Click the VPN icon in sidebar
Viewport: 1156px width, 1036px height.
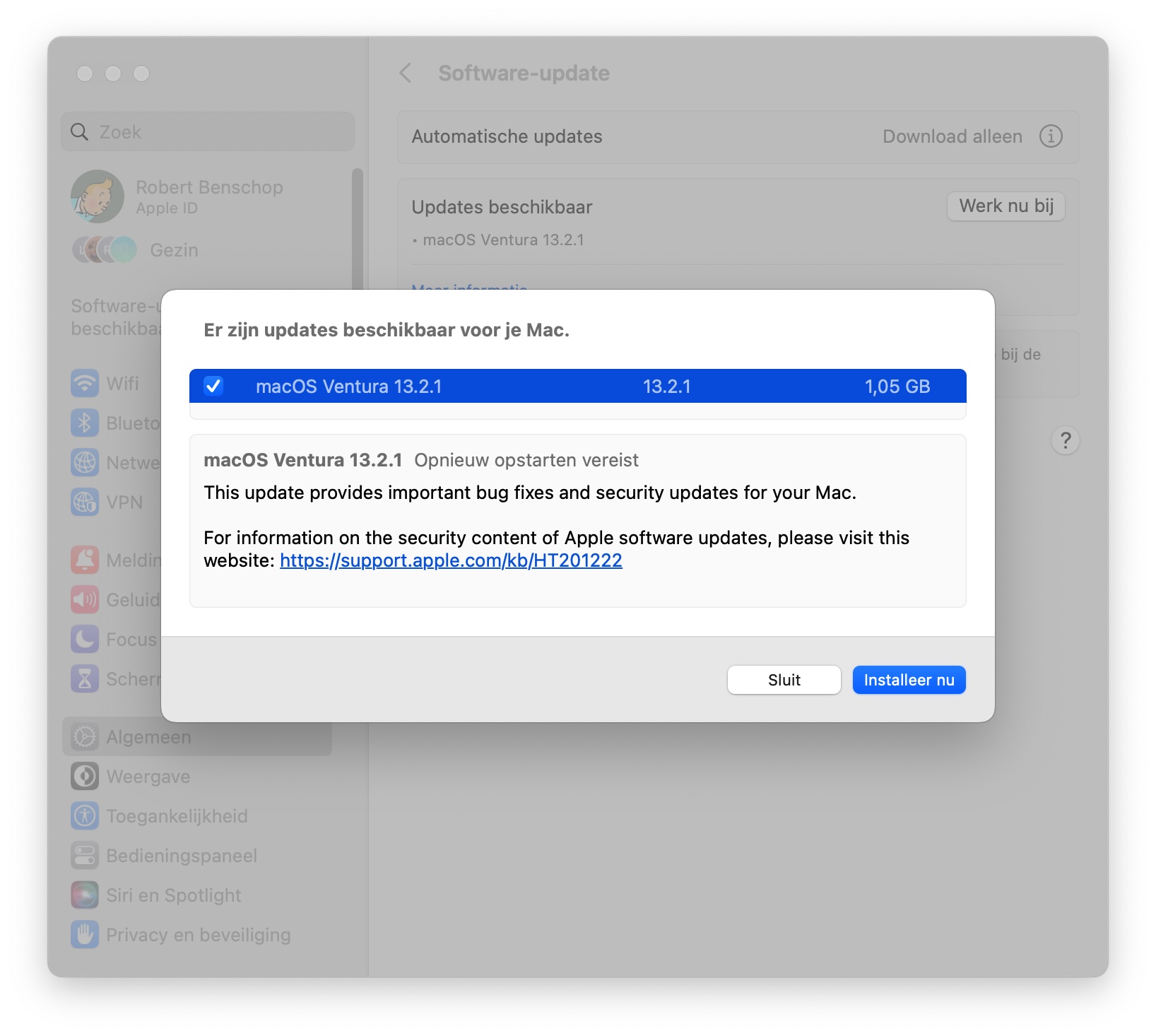pyautogui.click(x=85, y=502)
